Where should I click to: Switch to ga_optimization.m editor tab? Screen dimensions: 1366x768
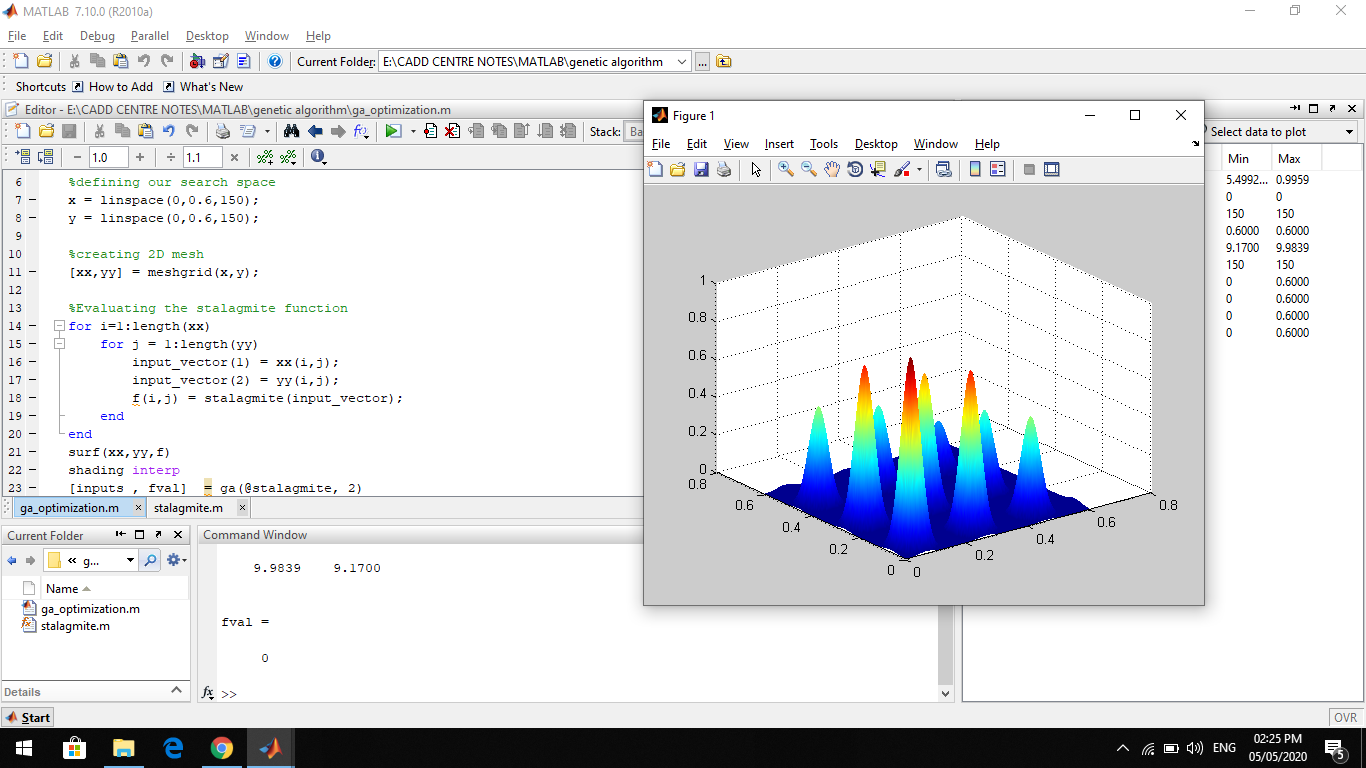coord(69,508)
